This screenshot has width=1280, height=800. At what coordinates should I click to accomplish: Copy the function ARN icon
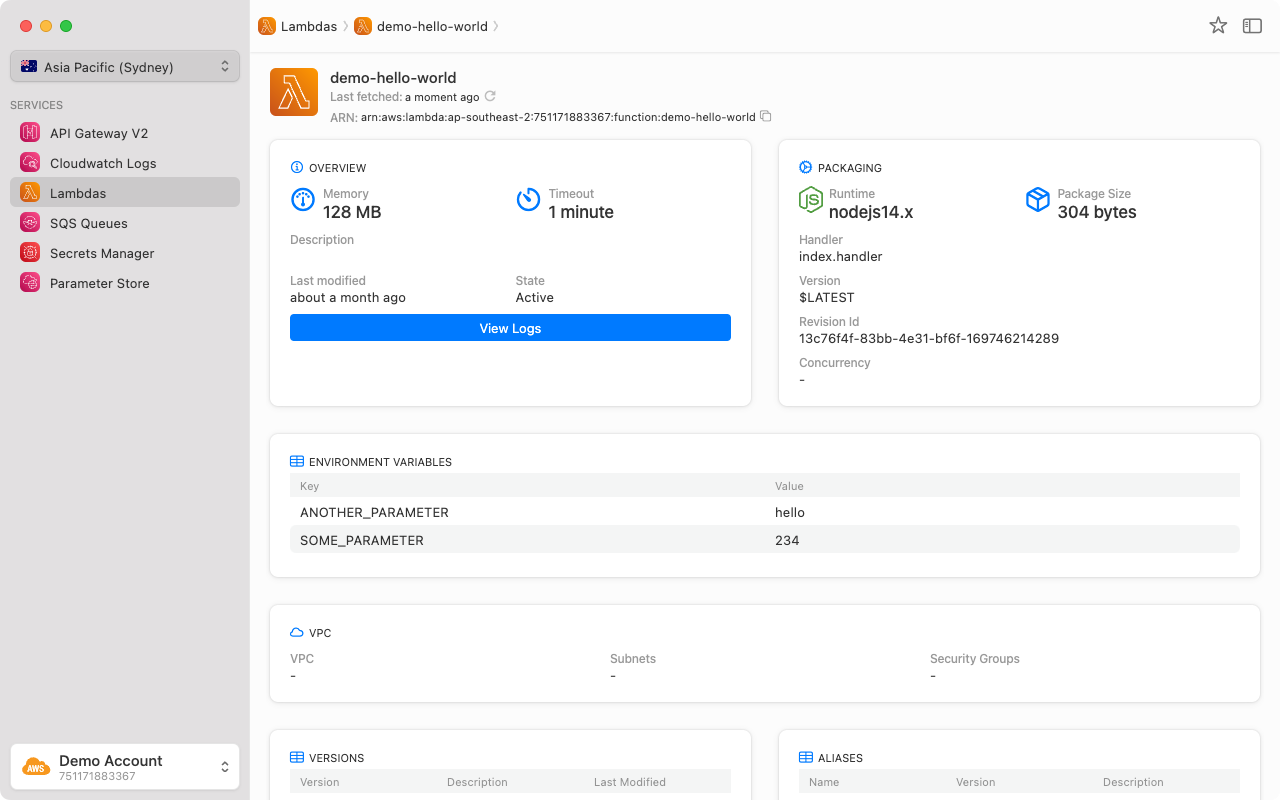pos(766,117)
